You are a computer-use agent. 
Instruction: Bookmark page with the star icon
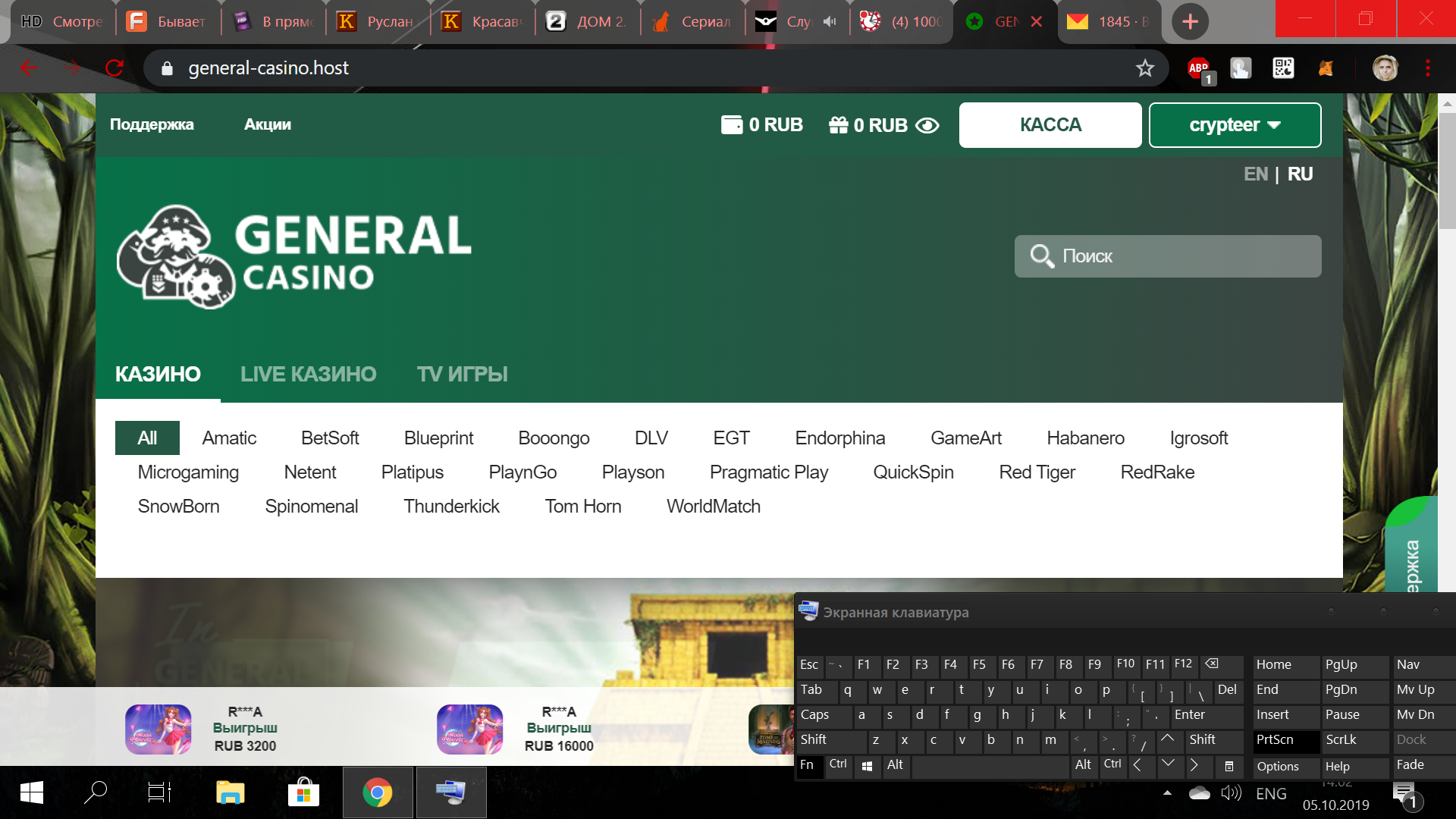(x=1145, y=68)
